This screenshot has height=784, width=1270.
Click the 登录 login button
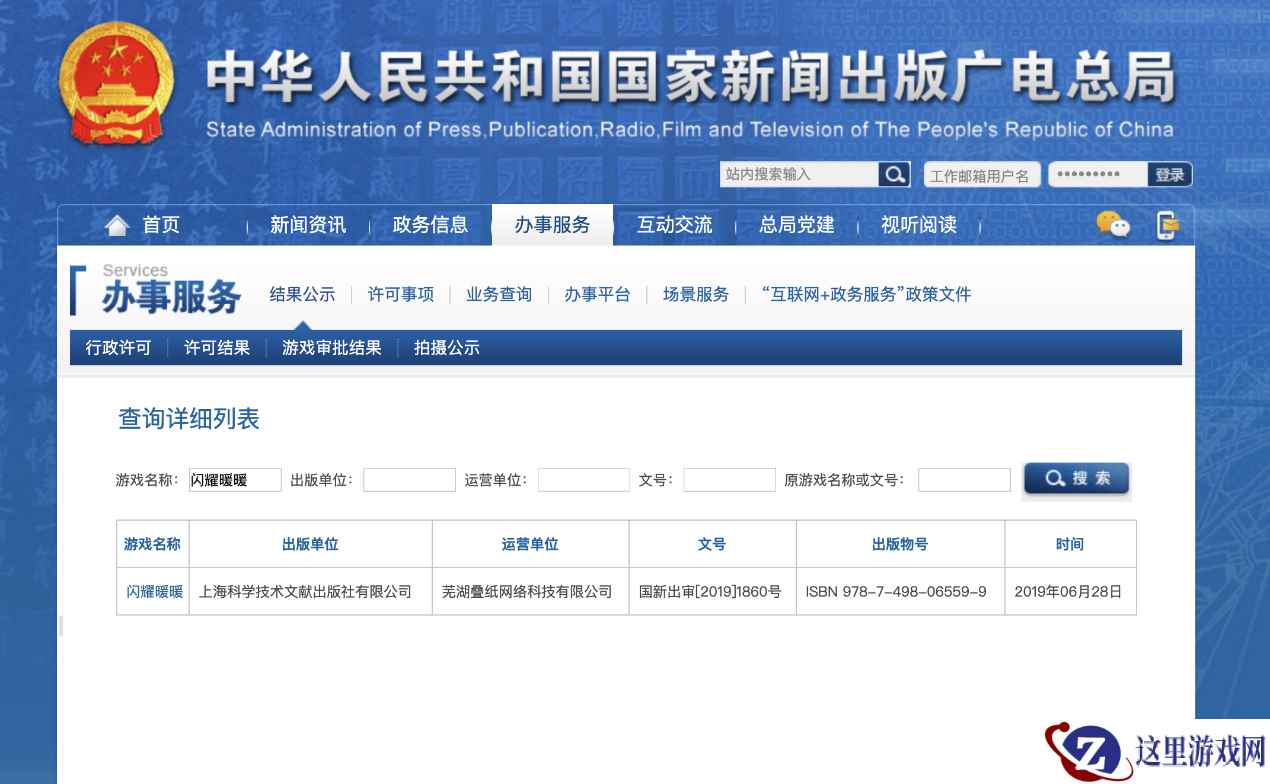pyautogui.click(x=1170, y=174)
